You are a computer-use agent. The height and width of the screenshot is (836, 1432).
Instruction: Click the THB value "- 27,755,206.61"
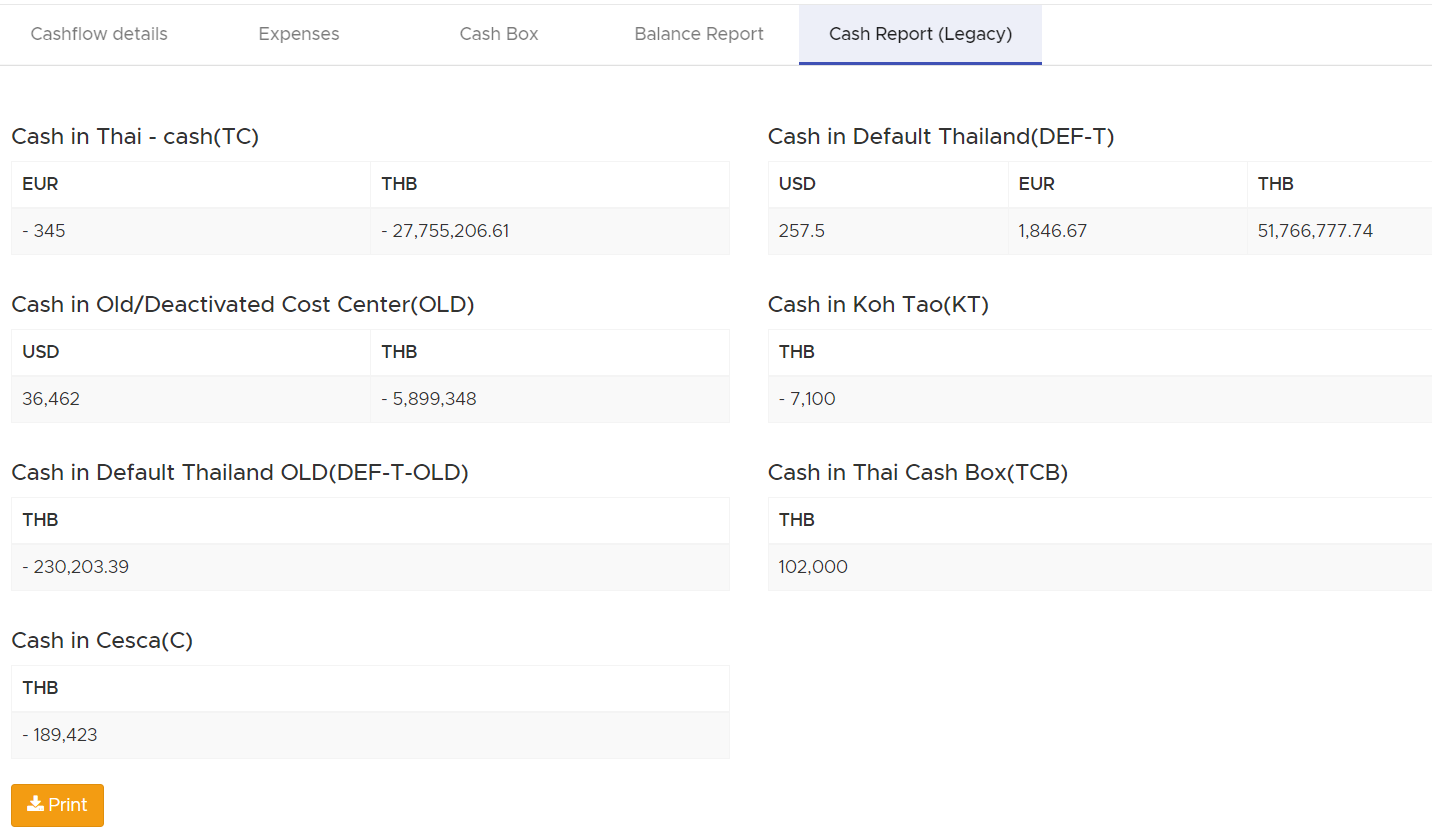(x=445, y=231)
